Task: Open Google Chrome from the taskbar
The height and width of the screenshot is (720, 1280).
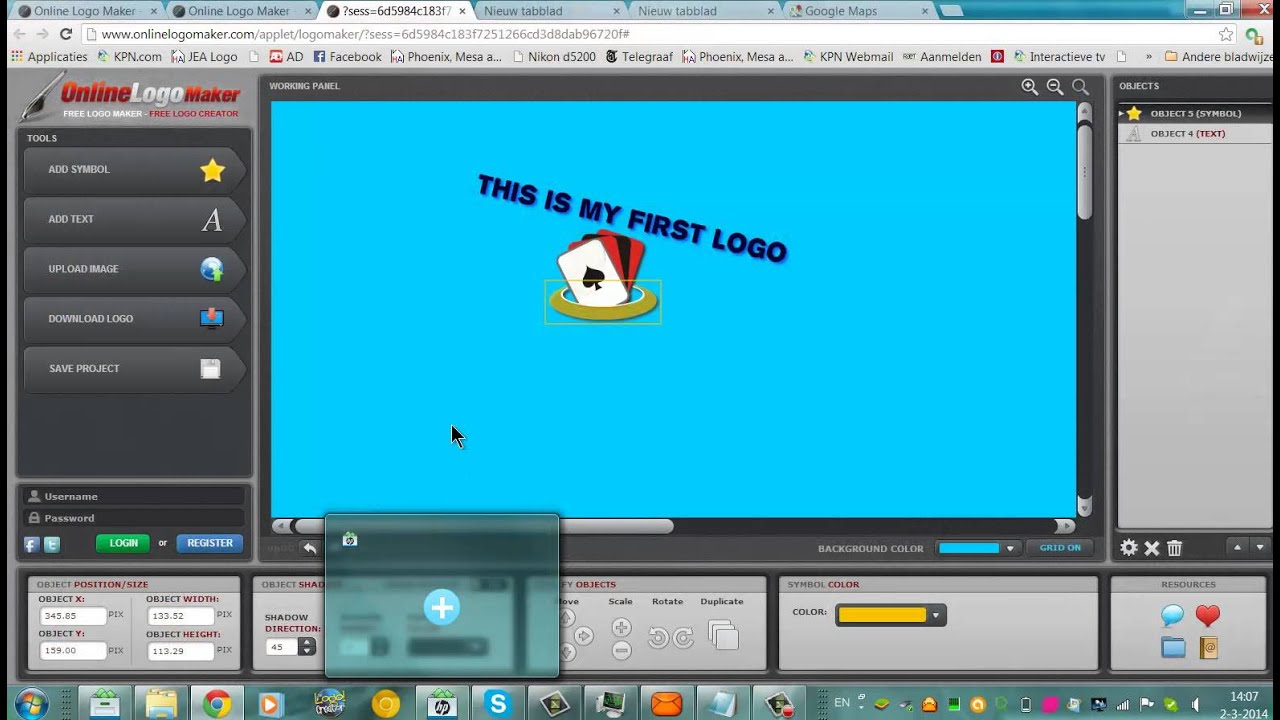Action: click(215, 704)
